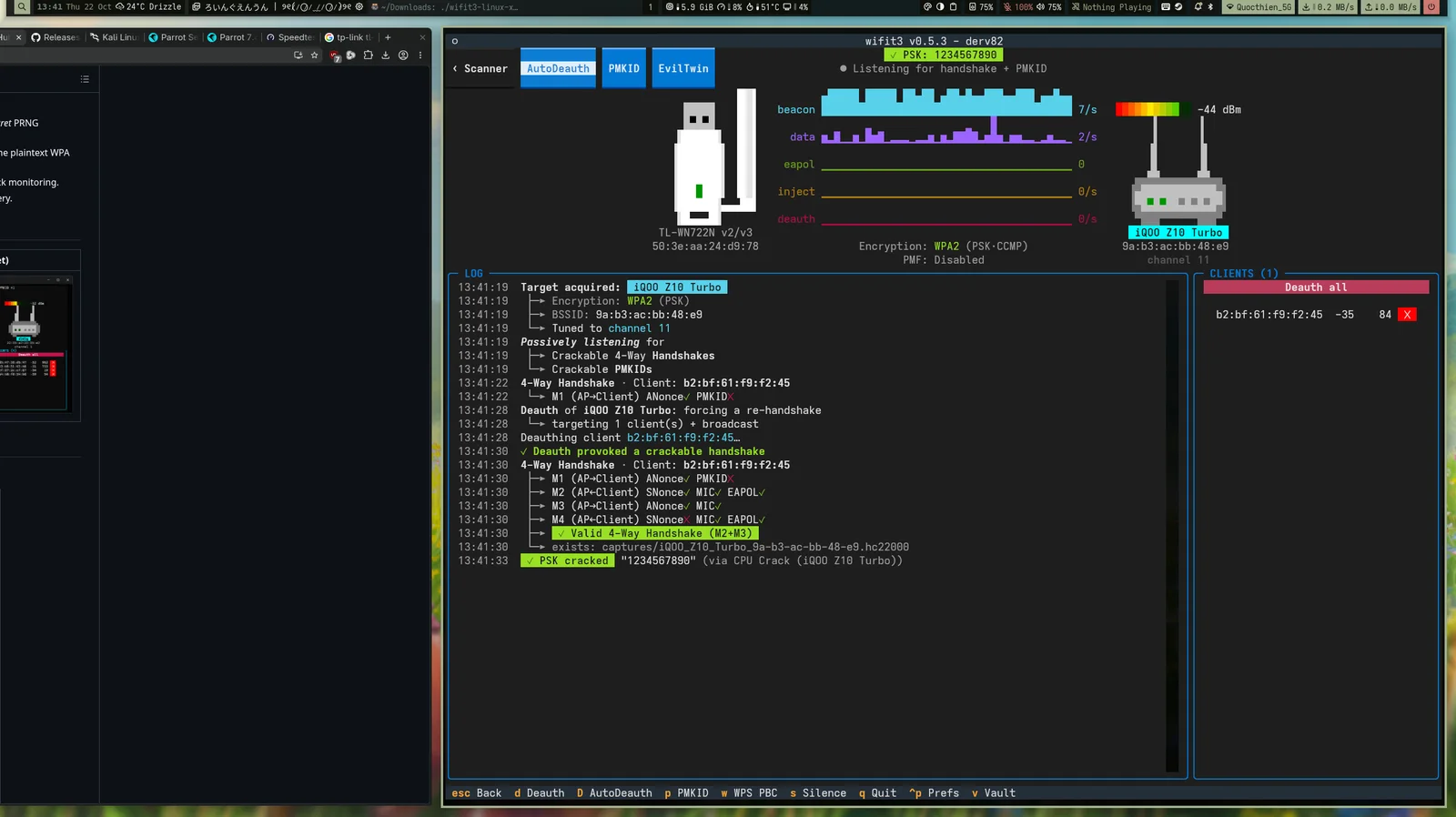This screenshot has width=1456, height=817.
Task: Click the v Vault shortcut in footer
Action: [994, 793]
